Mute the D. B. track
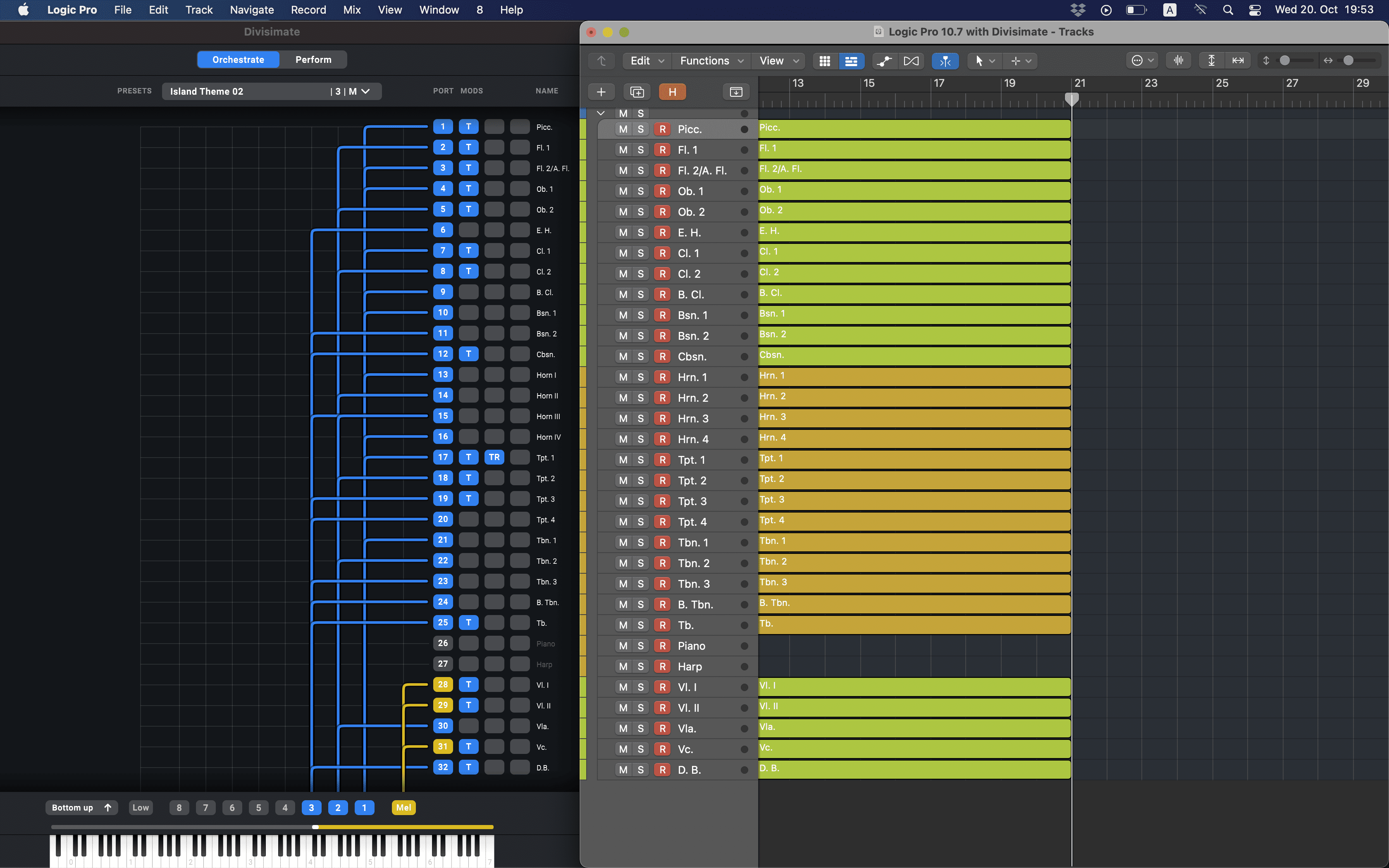 pyautogui.click(x=623, y=770)
